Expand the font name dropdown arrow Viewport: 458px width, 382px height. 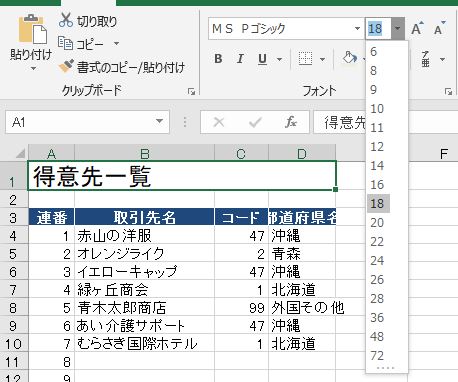point(357,29)
